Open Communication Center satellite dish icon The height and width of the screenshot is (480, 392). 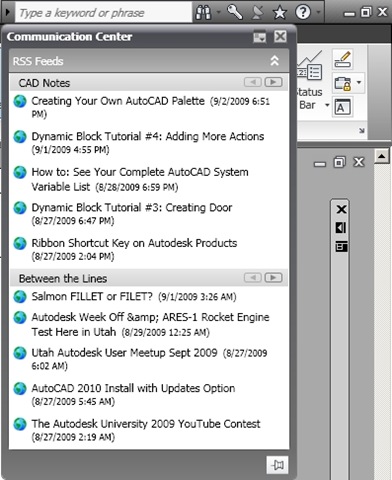[x=257, y=13]
